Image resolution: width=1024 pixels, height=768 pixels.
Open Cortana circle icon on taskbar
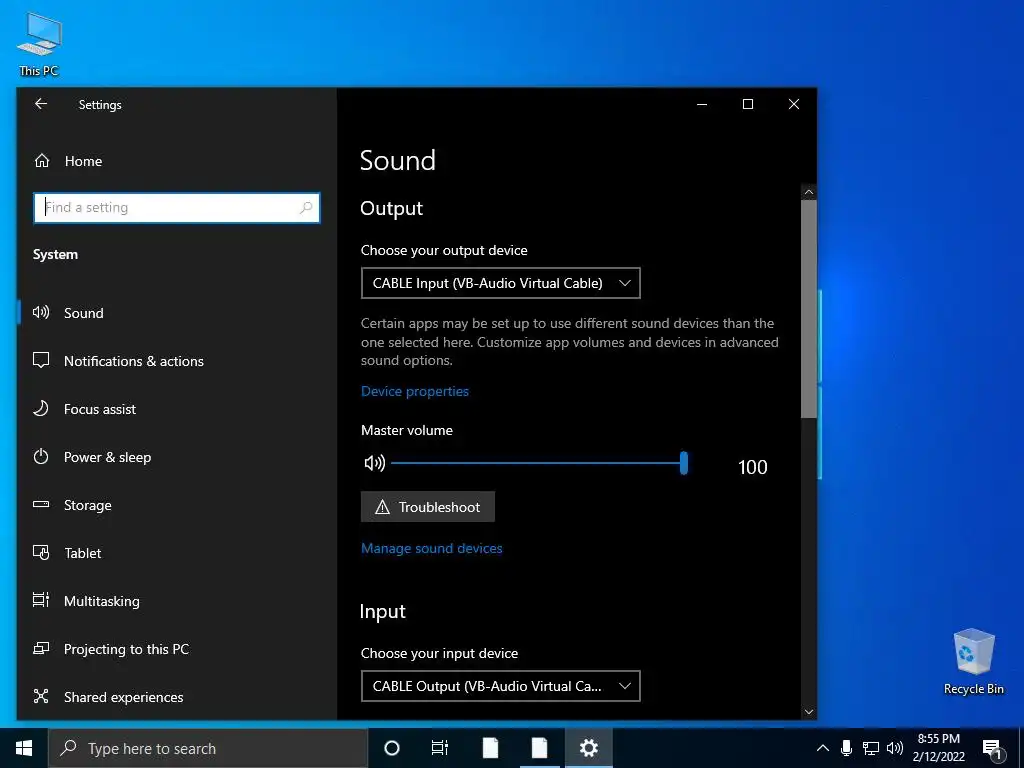(x=392, y=748)
